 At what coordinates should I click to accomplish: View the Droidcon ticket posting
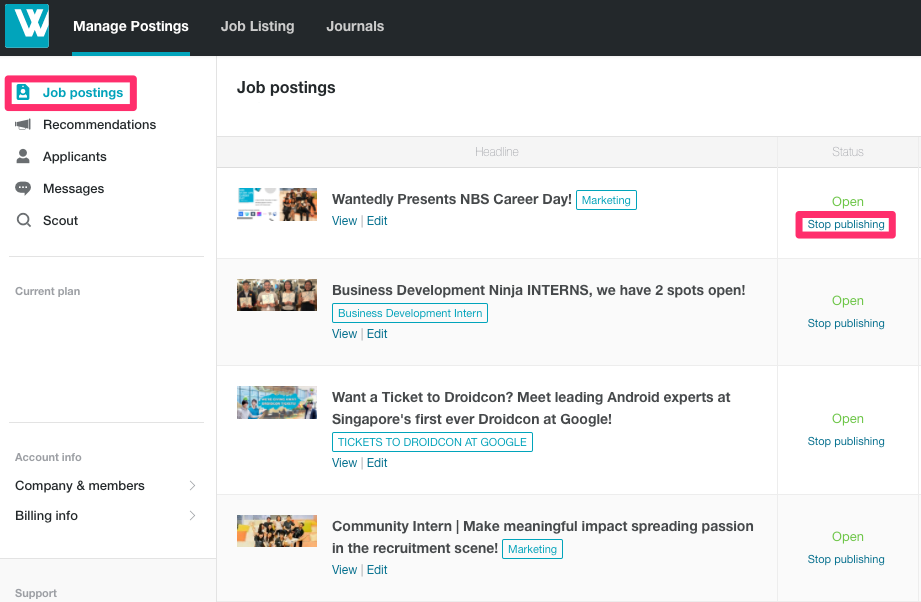(344, 463)
